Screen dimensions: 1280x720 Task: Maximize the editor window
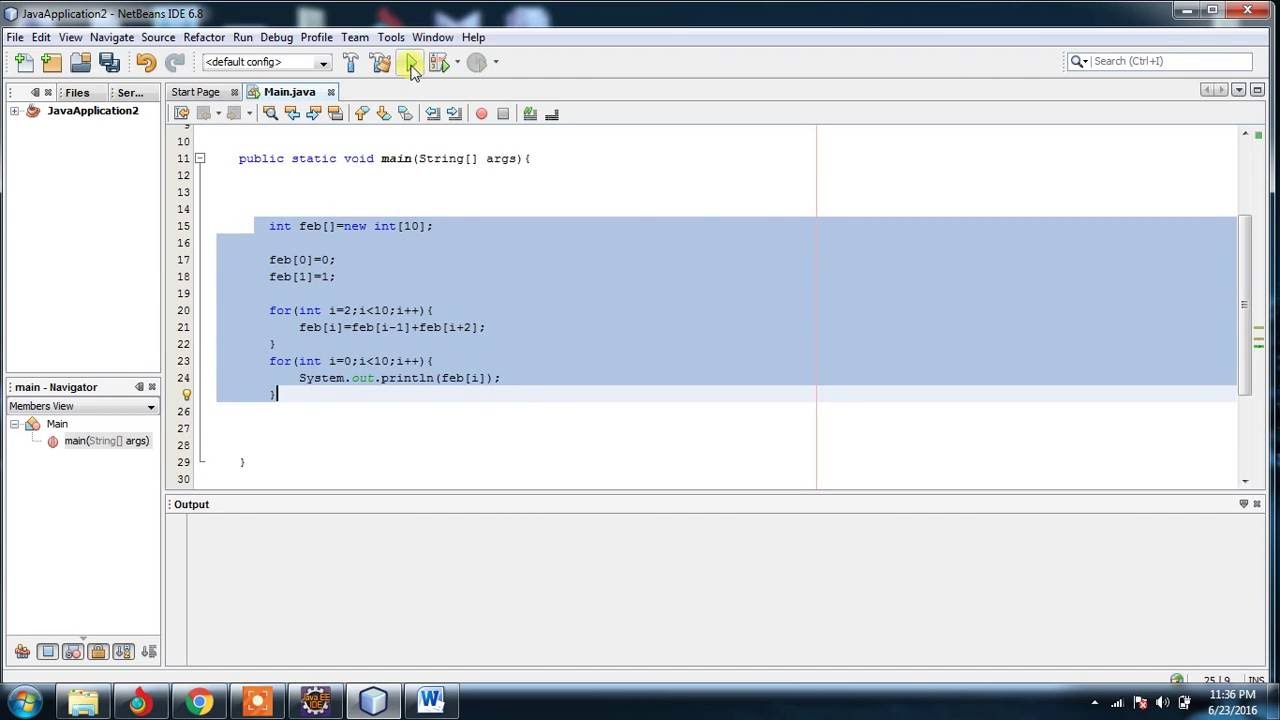(1257, 90)
